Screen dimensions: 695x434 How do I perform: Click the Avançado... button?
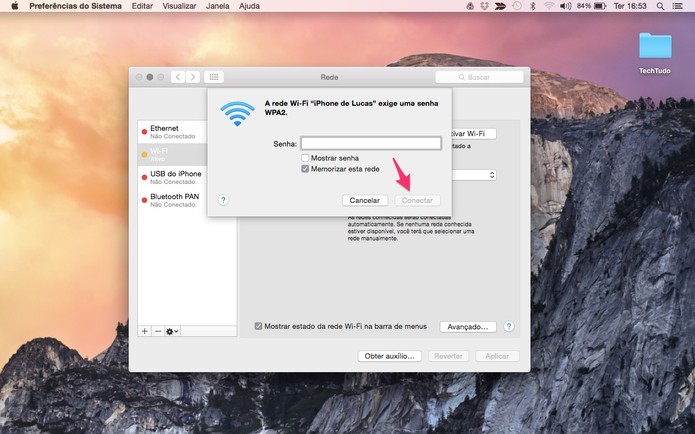pyautogui.click(x=468, y=327)
